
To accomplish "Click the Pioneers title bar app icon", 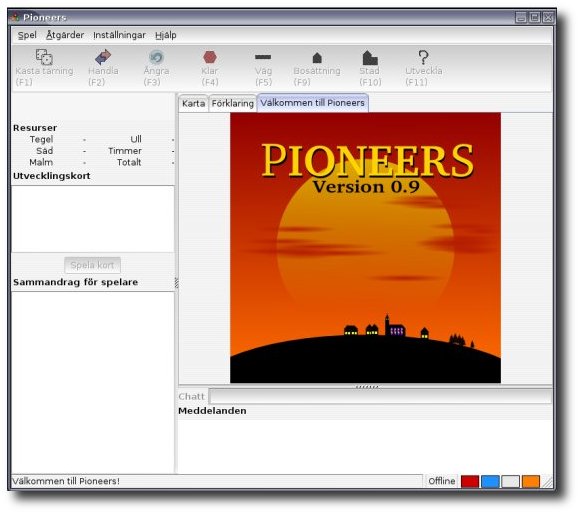I will pos(15,17).
